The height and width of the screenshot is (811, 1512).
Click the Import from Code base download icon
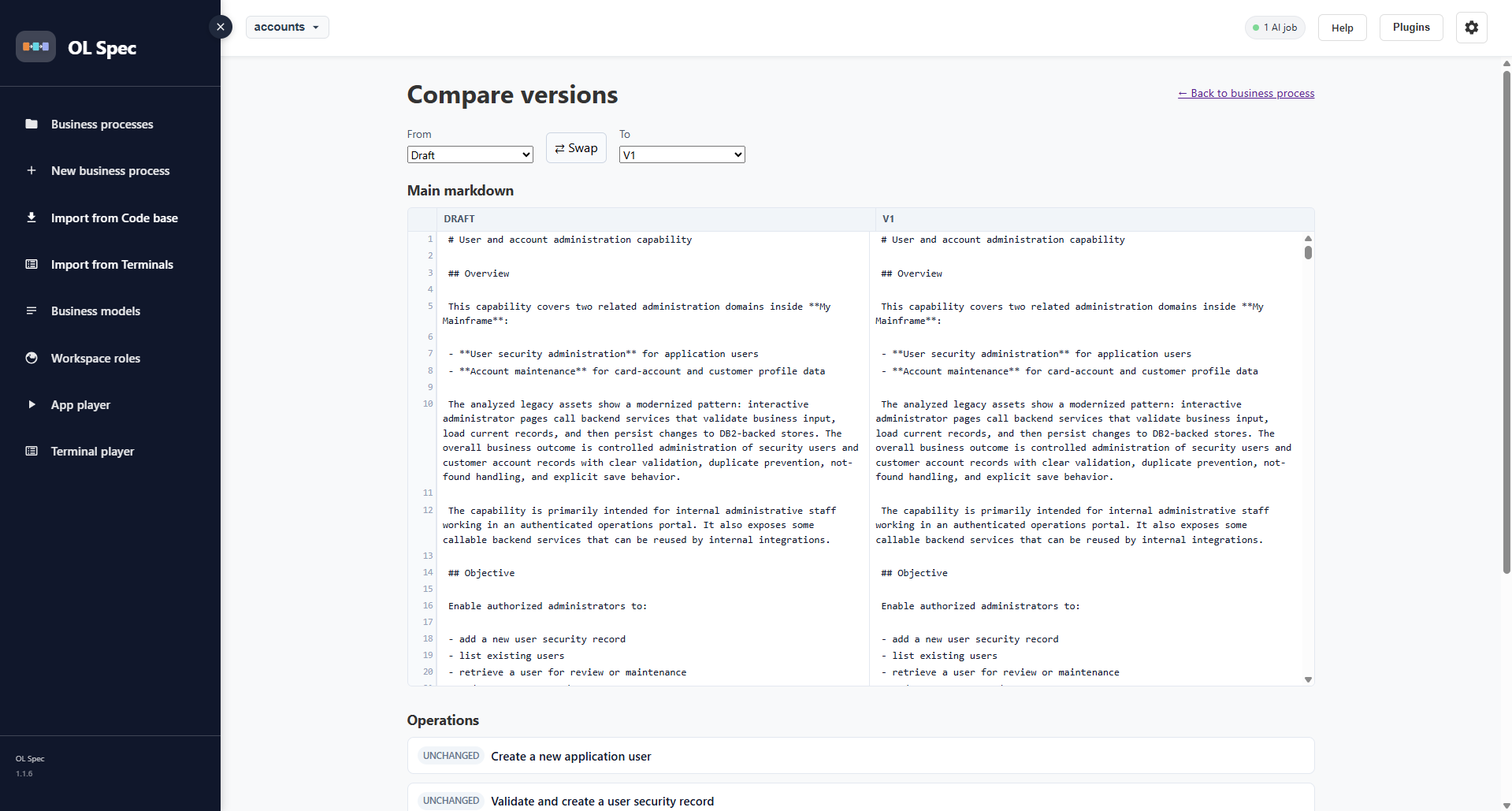point(32,218)
